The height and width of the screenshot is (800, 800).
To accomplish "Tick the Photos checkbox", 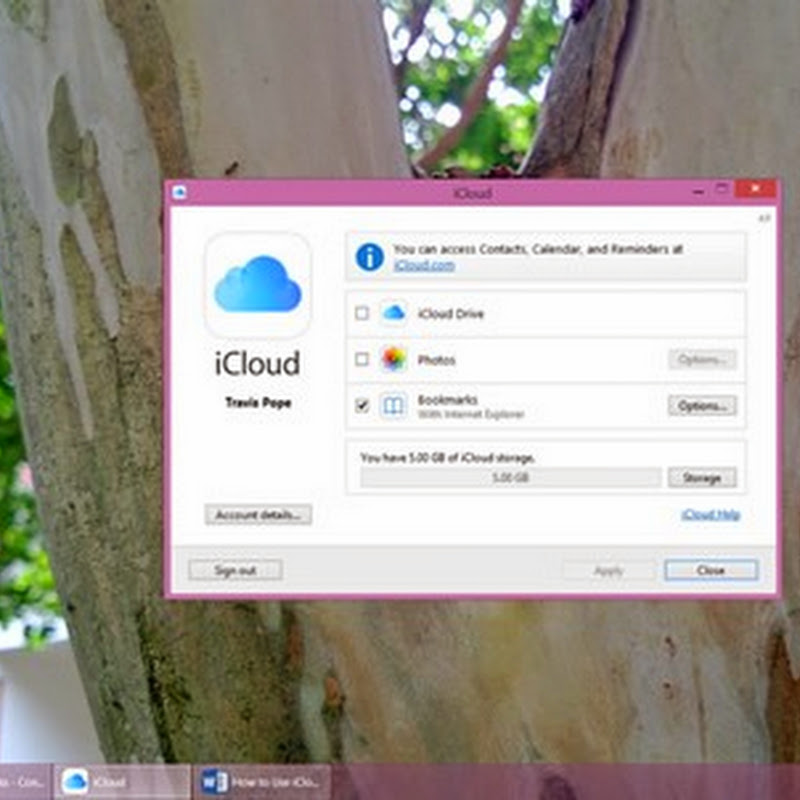I will 362,359.
